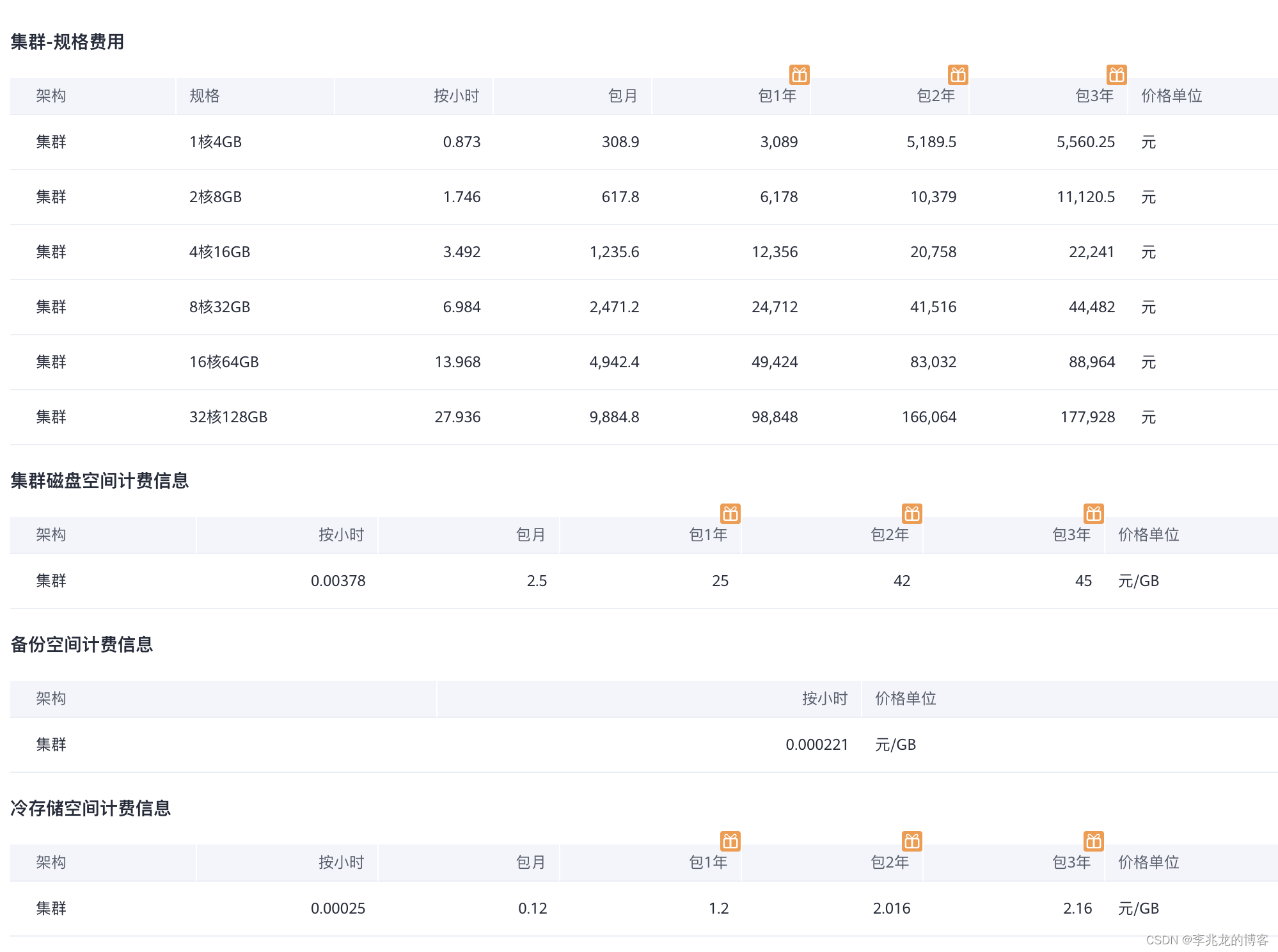This screenshot has width=1278, height=952.
Task: Click the 备份空间计费信息 section heading
Action: click(x=81, y=644)
